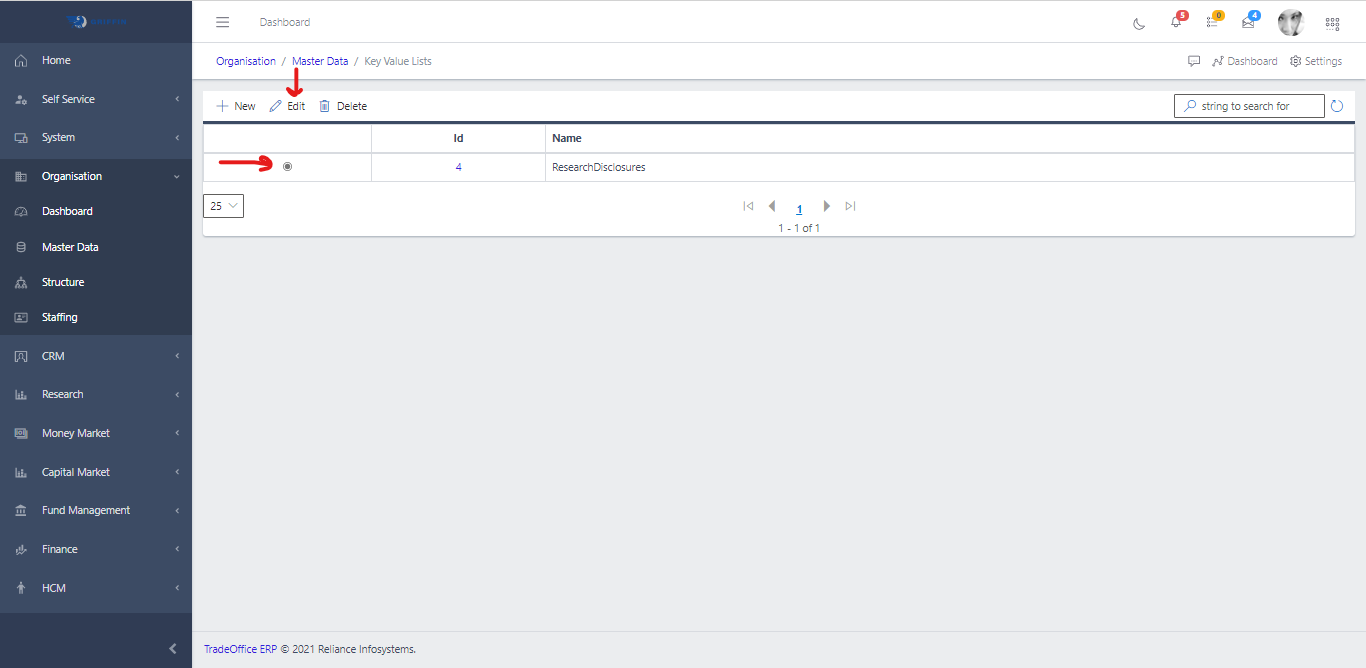Collapse the Organisation menu section
This screenshot has height=668, width=1366.
point(96,176)
